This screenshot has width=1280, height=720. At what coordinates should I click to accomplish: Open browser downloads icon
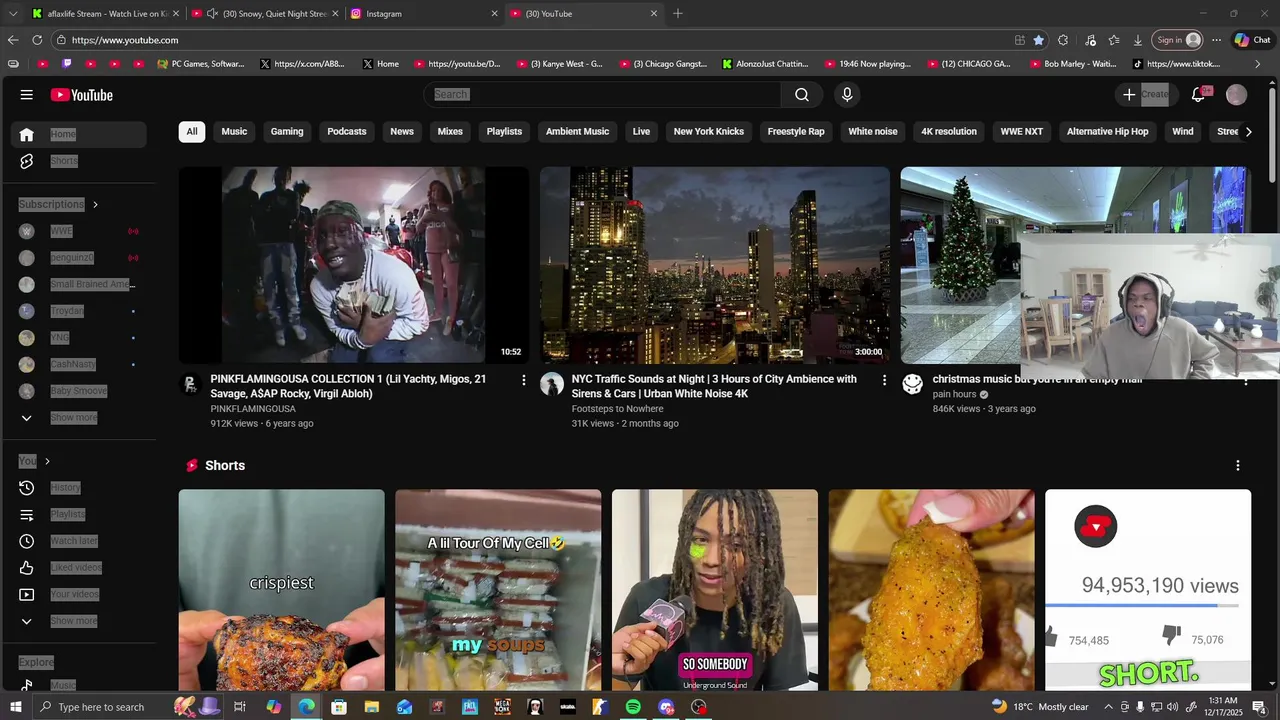1138,40
